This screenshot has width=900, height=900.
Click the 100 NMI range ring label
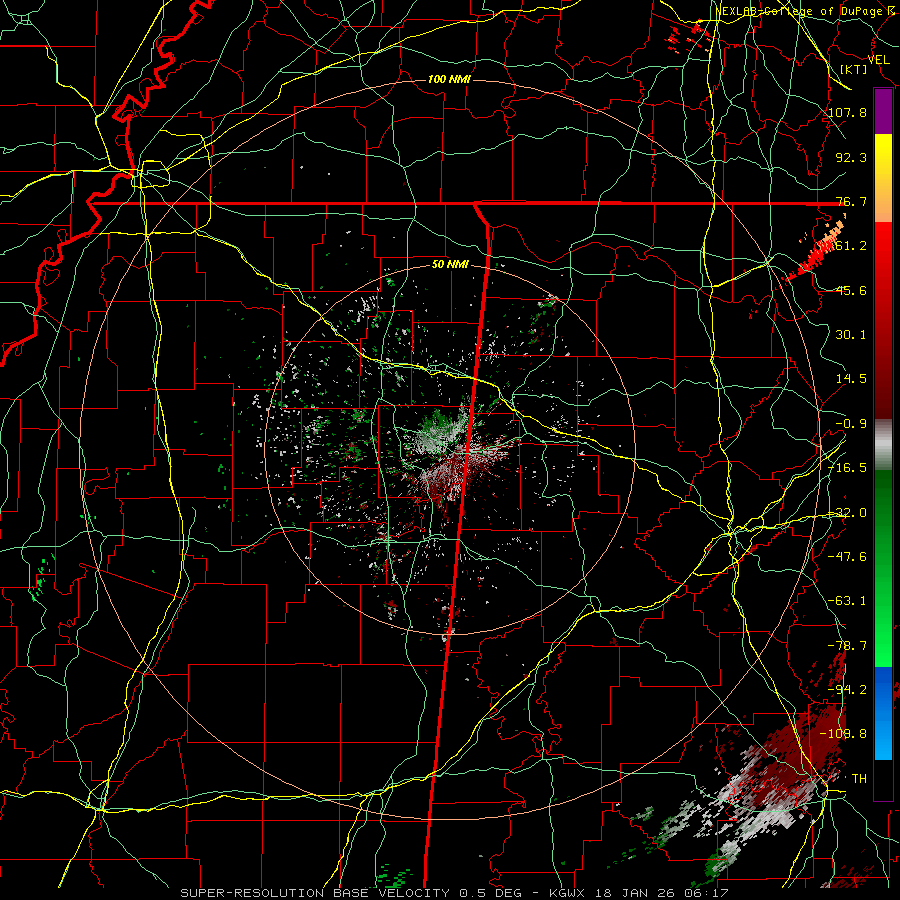[x=449, y=79]
